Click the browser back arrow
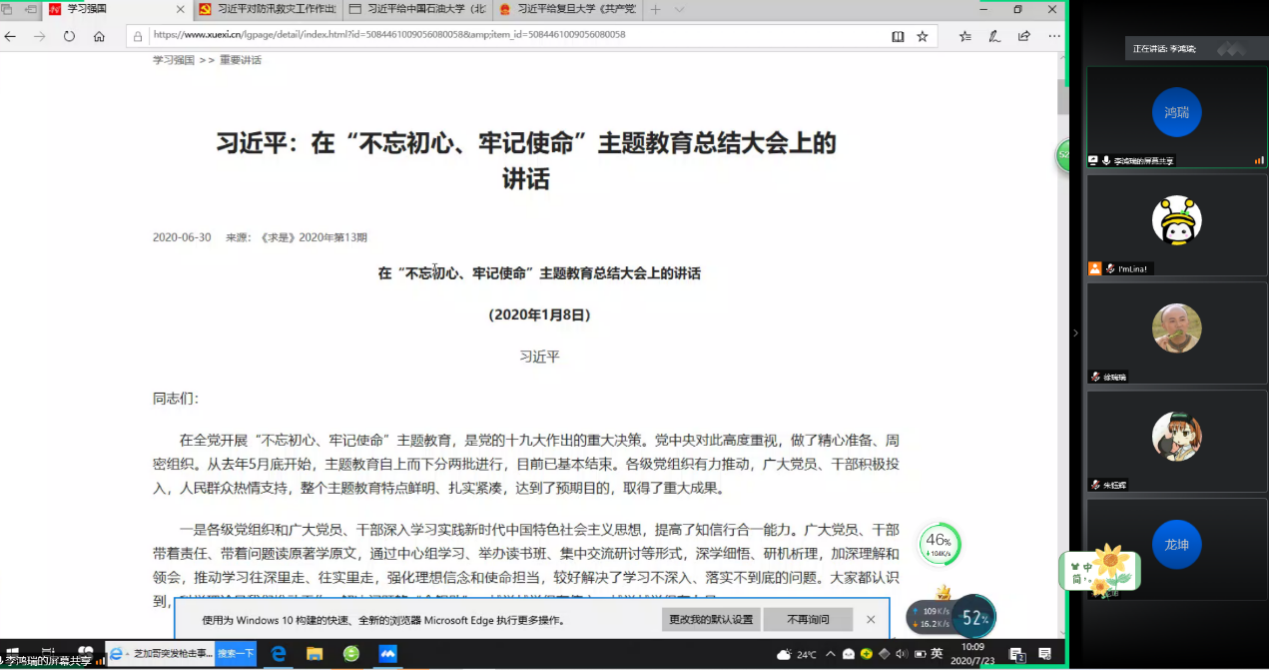Screen dimensions: 1269x670 click(11, 36)
